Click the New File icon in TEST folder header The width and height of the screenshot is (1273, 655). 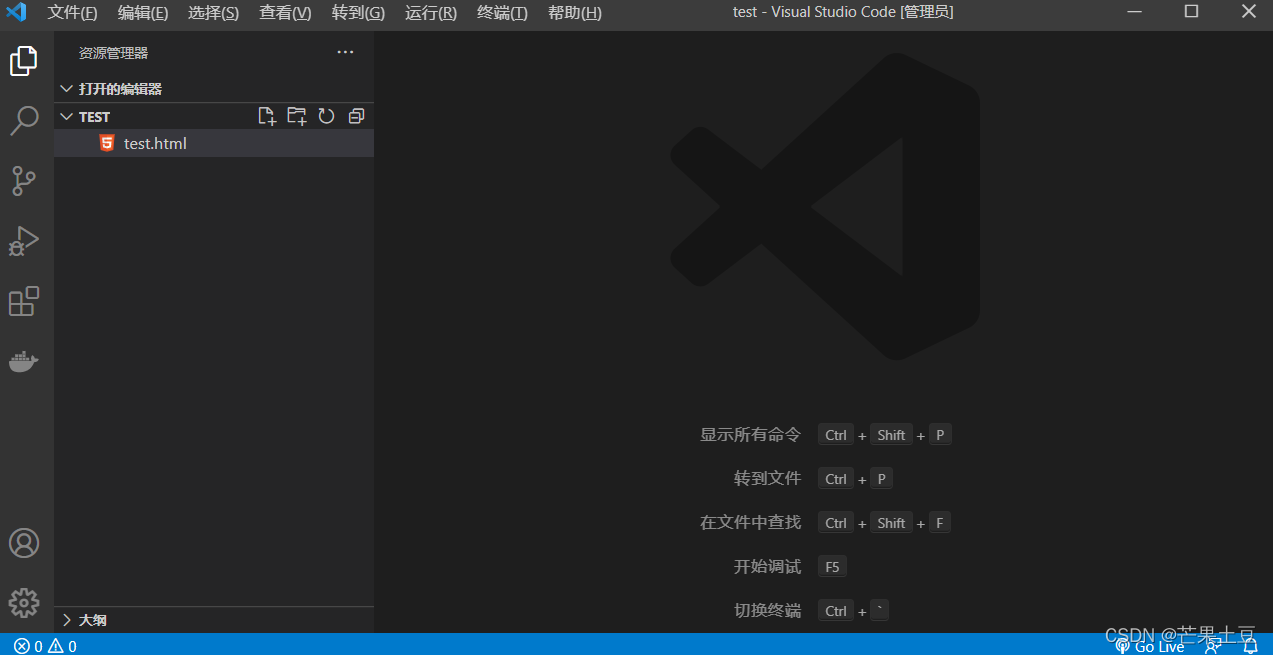pyautogui.click(x=267, y=116)
